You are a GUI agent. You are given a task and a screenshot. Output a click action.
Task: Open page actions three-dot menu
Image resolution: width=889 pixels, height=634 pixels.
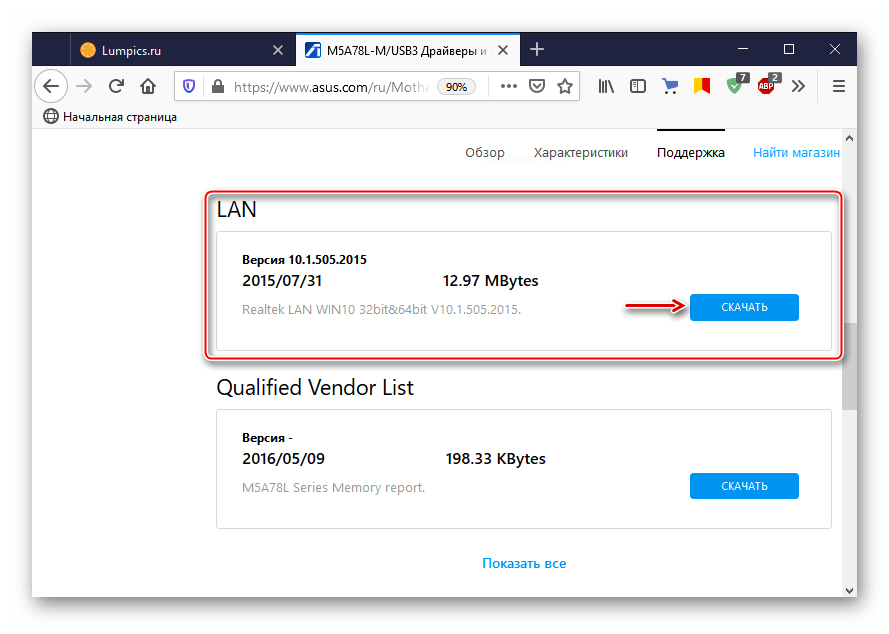pyautogui.click(x=509, y=86)
